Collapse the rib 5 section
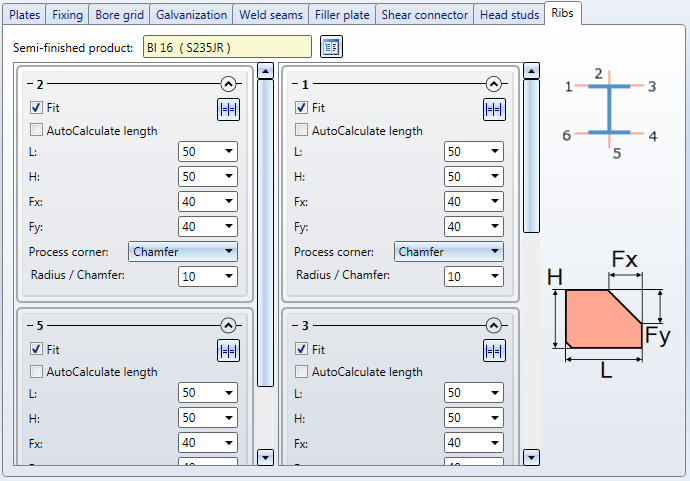Viewport: 690px width, 481px height. (228, 326)
